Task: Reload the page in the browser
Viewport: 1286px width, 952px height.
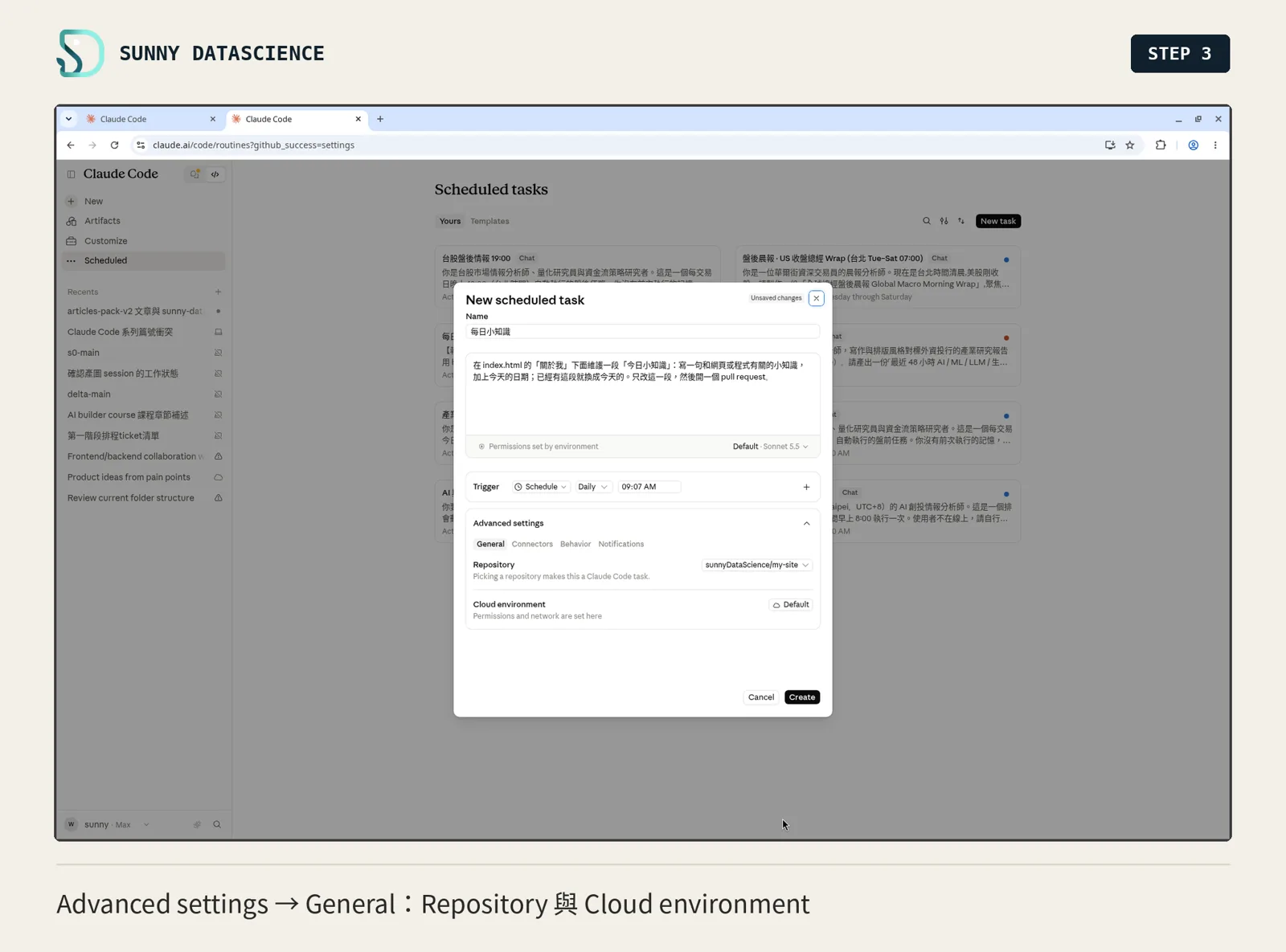Action: pos(114,145)
